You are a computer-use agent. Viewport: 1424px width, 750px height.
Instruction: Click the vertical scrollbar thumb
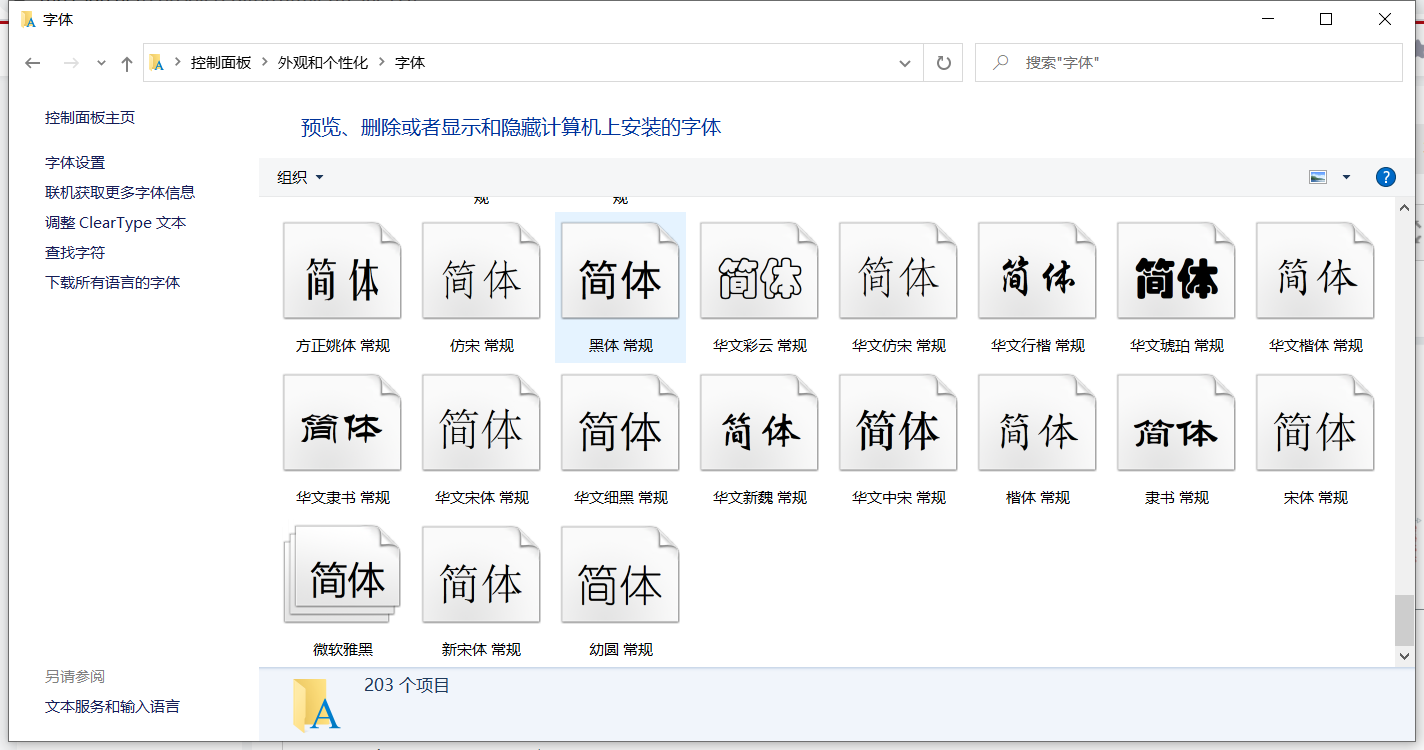pyautogui.click(x=1404, y=620)
